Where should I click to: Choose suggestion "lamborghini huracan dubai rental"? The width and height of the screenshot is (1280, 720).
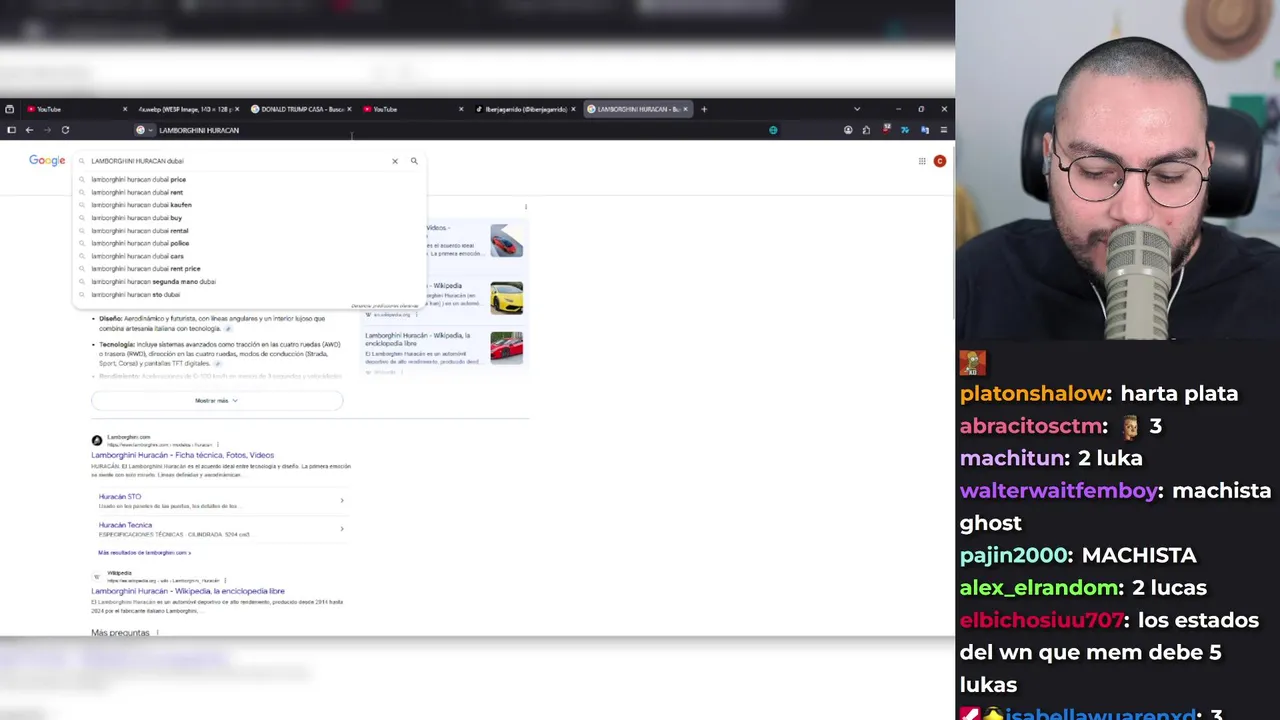tap(140, 231)
